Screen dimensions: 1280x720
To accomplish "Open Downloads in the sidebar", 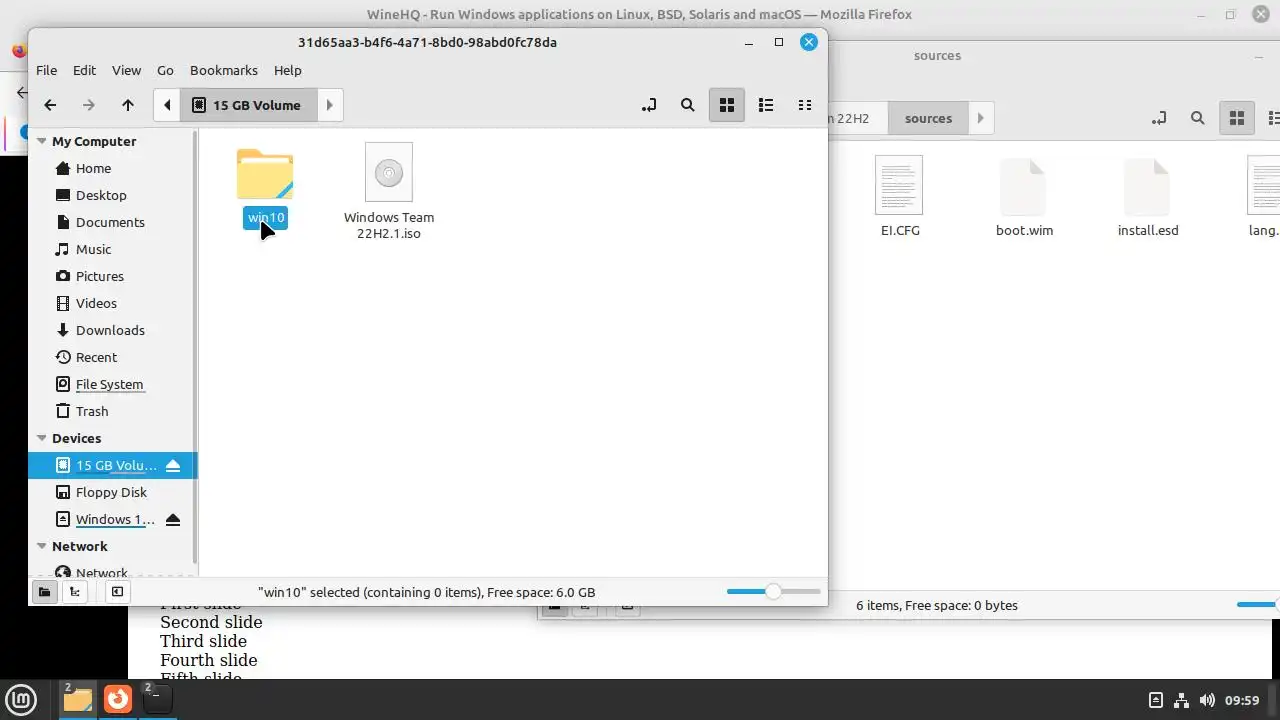I will 112,330.
